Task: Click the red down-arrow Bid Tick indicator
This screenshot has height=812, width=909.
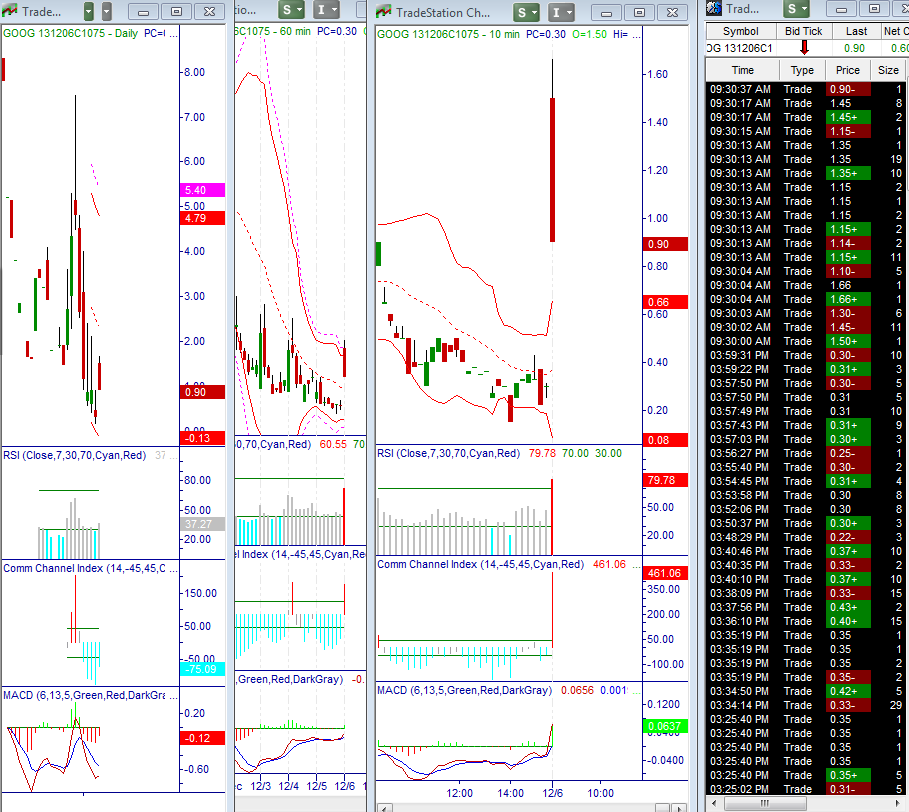Action: [x=804, y=48]
